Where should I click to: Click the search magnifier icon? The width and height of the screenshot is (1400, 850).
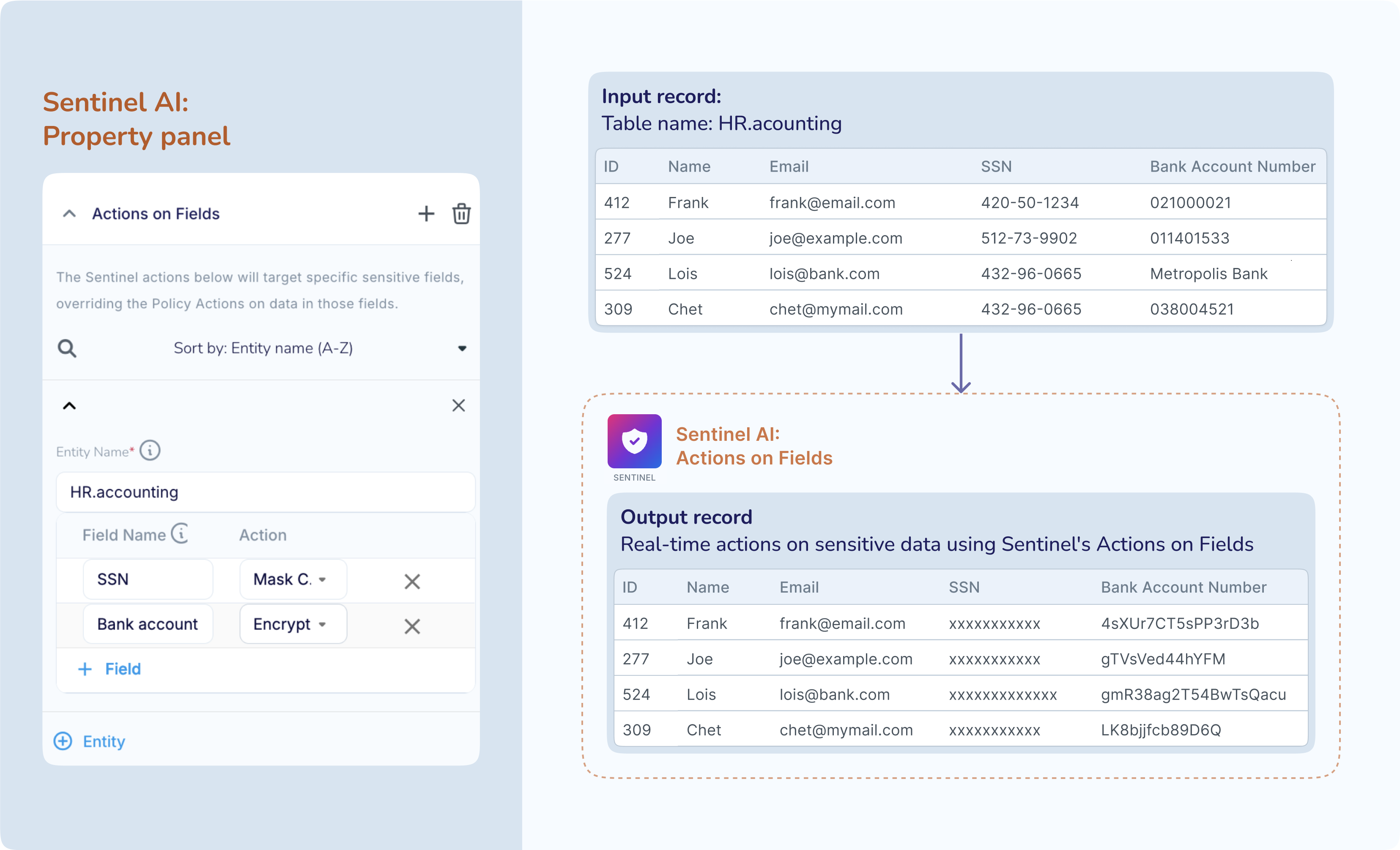tap(66, 348)
